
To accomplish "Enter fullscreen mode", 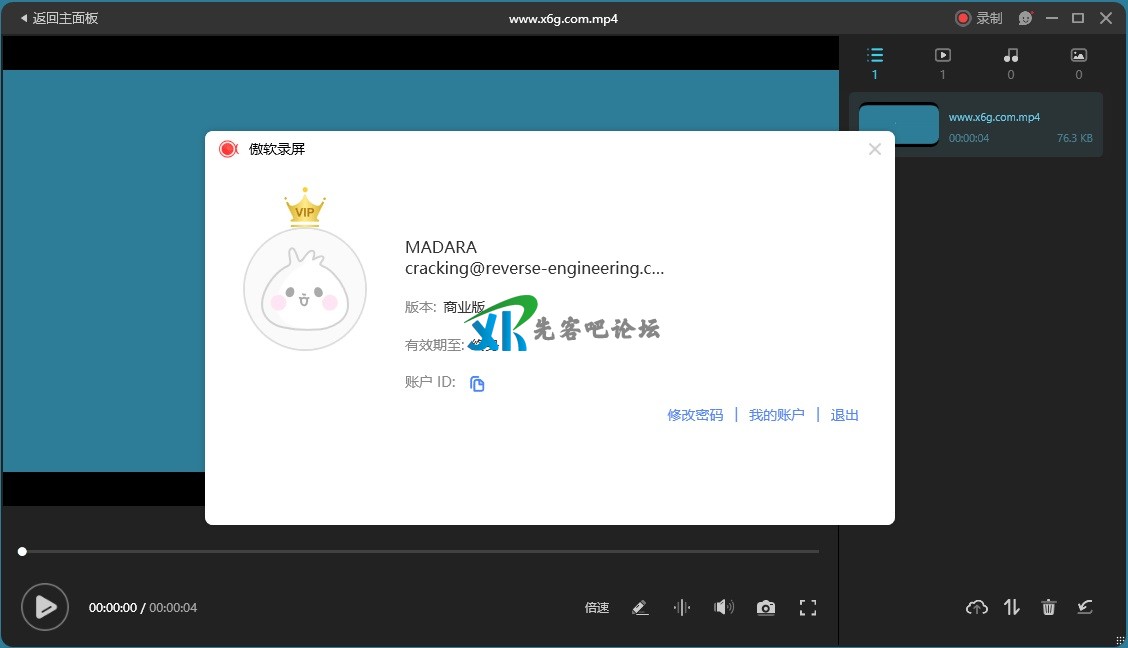I will [808, 608].
